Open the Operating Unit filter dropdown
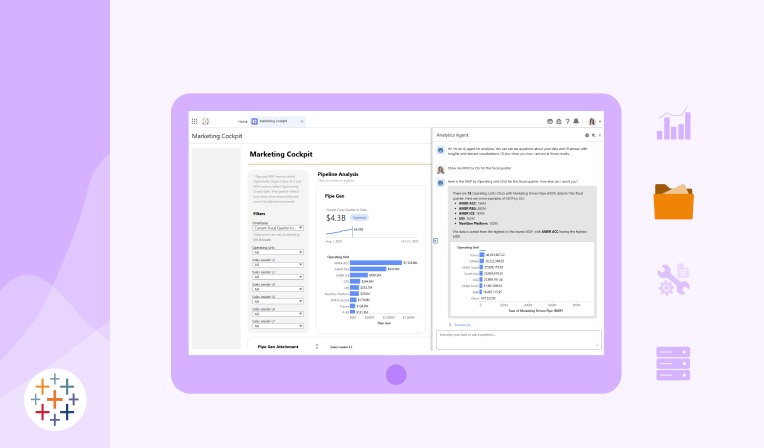764x448 pixels. point(277,253)
